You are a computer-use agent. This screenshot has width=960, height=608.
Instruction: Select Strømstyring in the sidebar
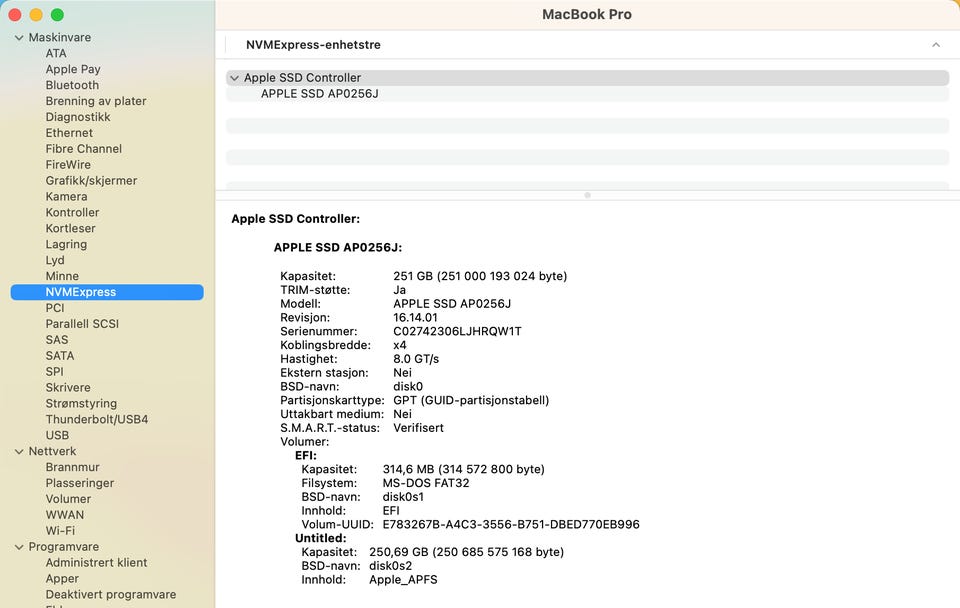click(81, 403)
